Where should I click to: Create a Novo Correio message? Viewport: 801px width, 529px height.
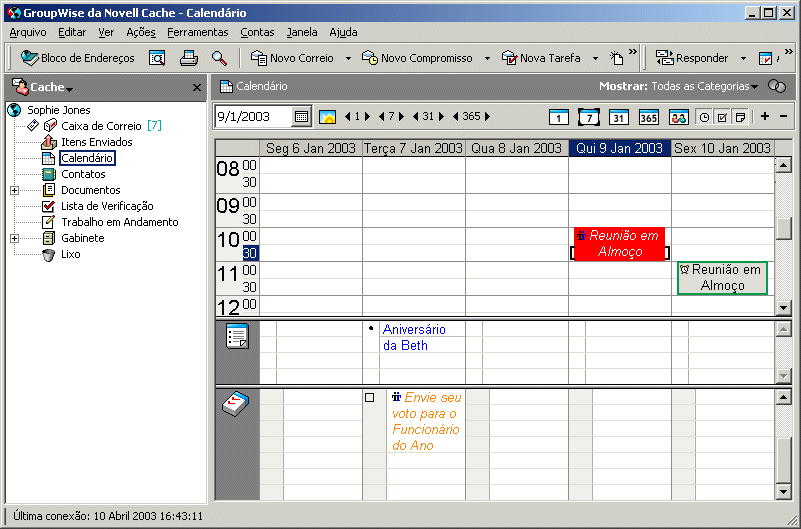292,58
